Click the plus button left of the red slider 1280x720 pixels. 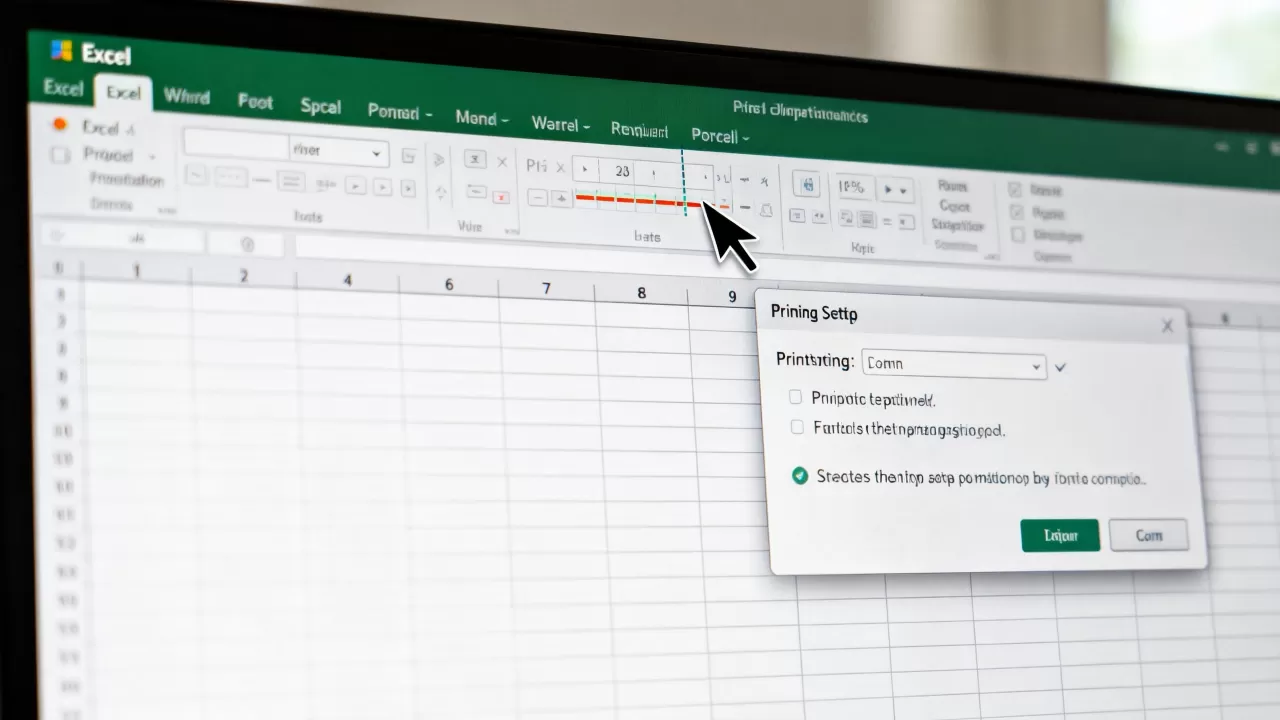(561, 199)
